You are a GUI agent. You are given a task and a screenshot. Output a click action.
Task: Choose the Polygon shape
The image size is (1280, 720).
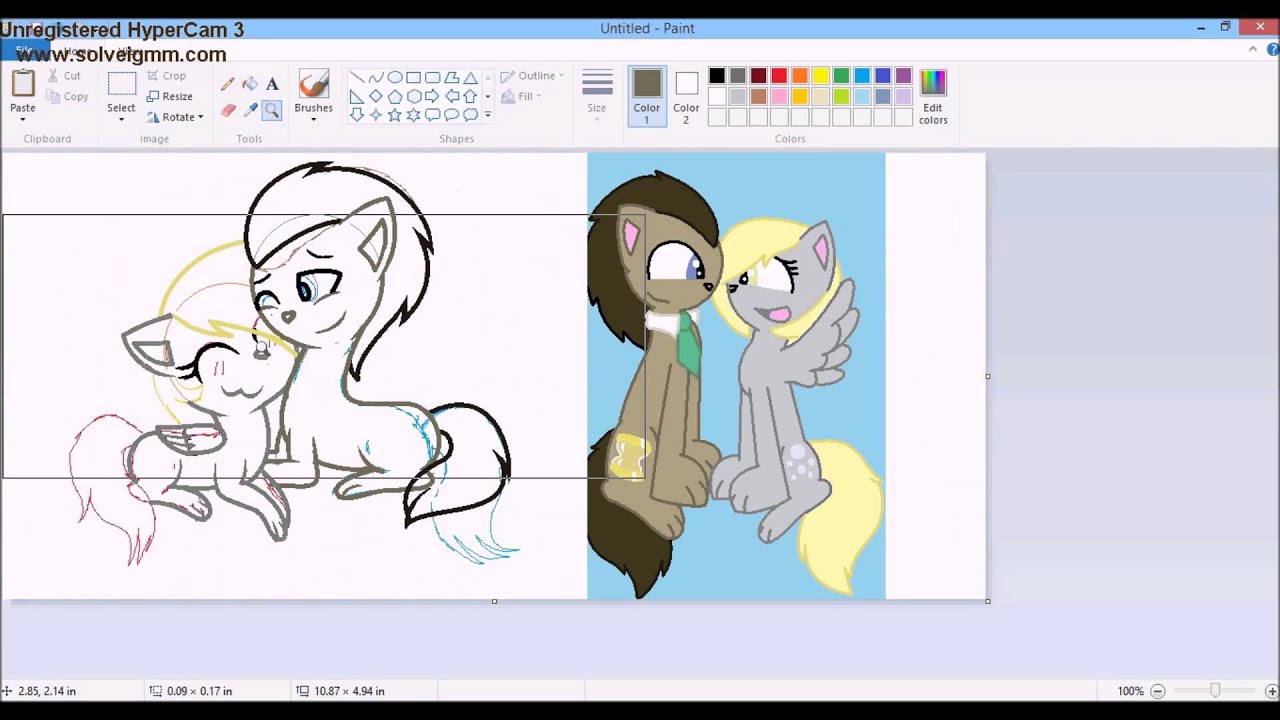tap(451, 78)
